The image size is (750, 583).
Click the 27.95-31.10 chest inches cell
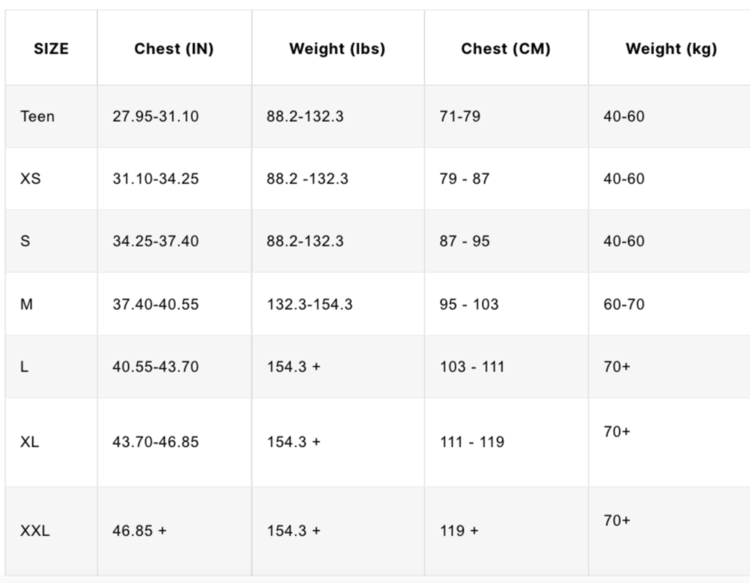click(155, 116)
